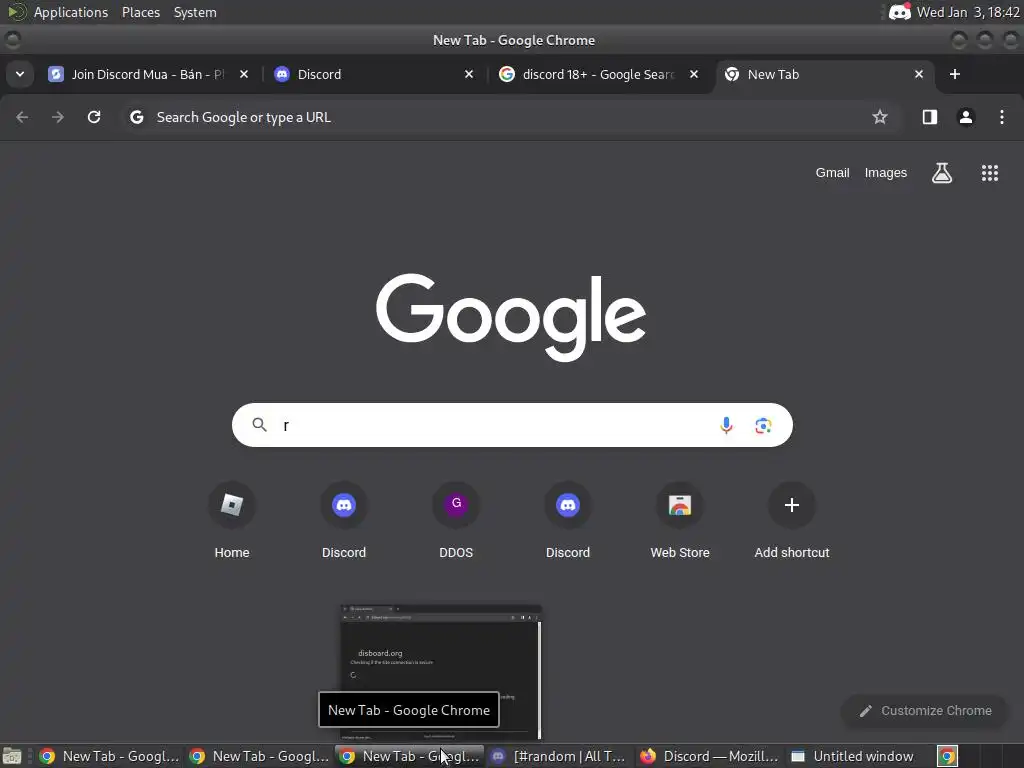Go back with the back arrow

point(22,117)
